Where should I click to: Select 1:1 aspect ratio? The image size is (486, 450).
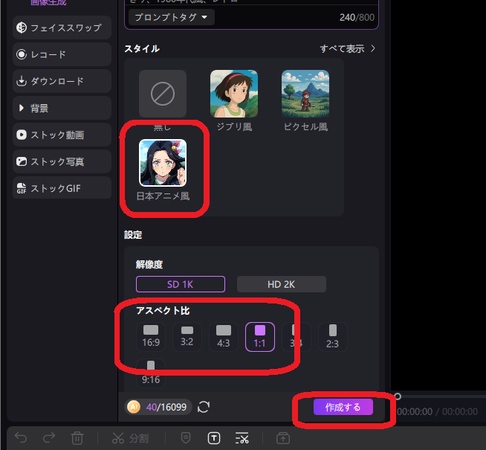260,337
